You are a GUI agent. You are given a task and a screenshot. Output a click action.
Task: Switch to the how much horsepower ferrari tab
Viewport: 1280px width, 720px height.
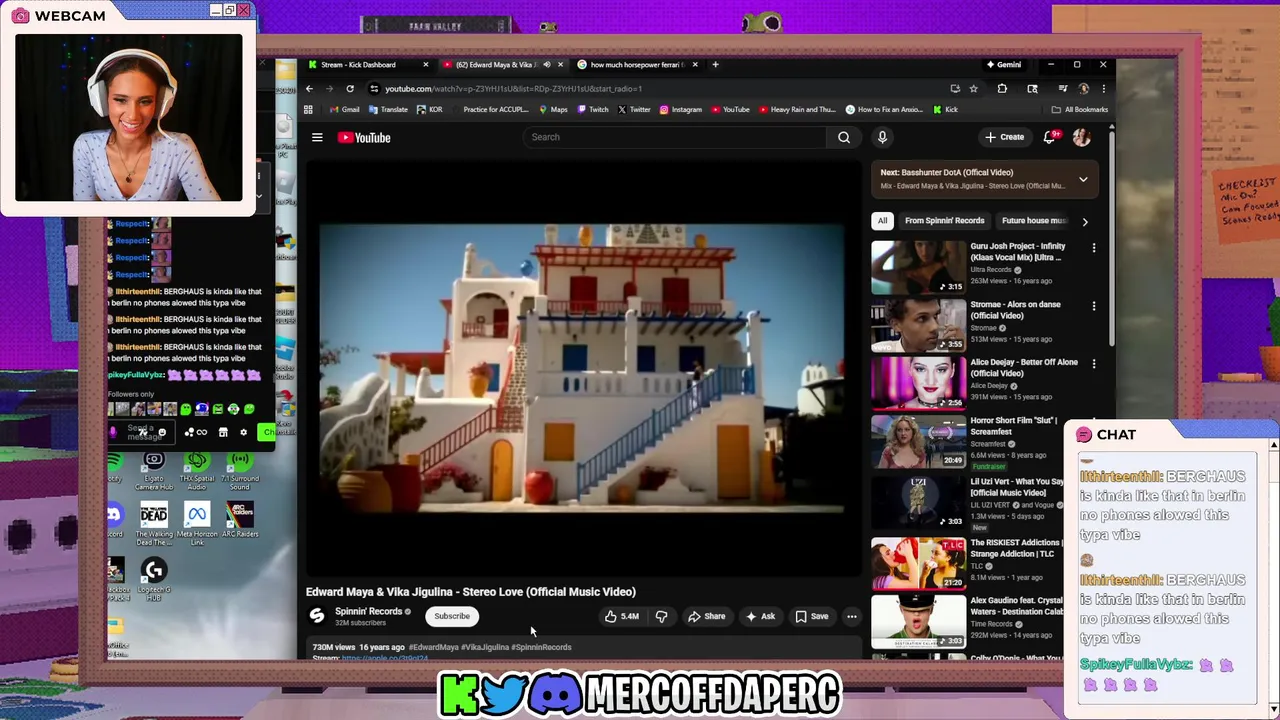tap(636, 65)
